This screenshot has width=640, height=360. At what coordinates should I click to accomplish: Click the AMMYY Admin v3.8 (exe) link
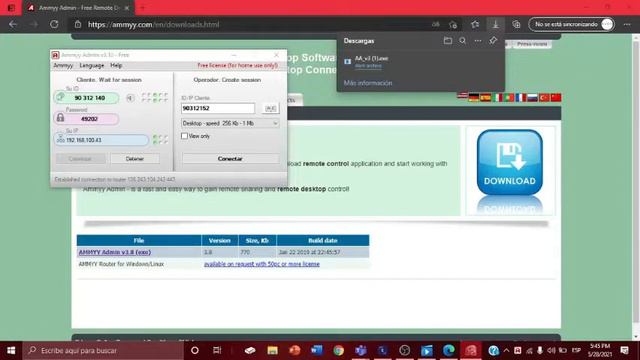click(x=115, y=252)
